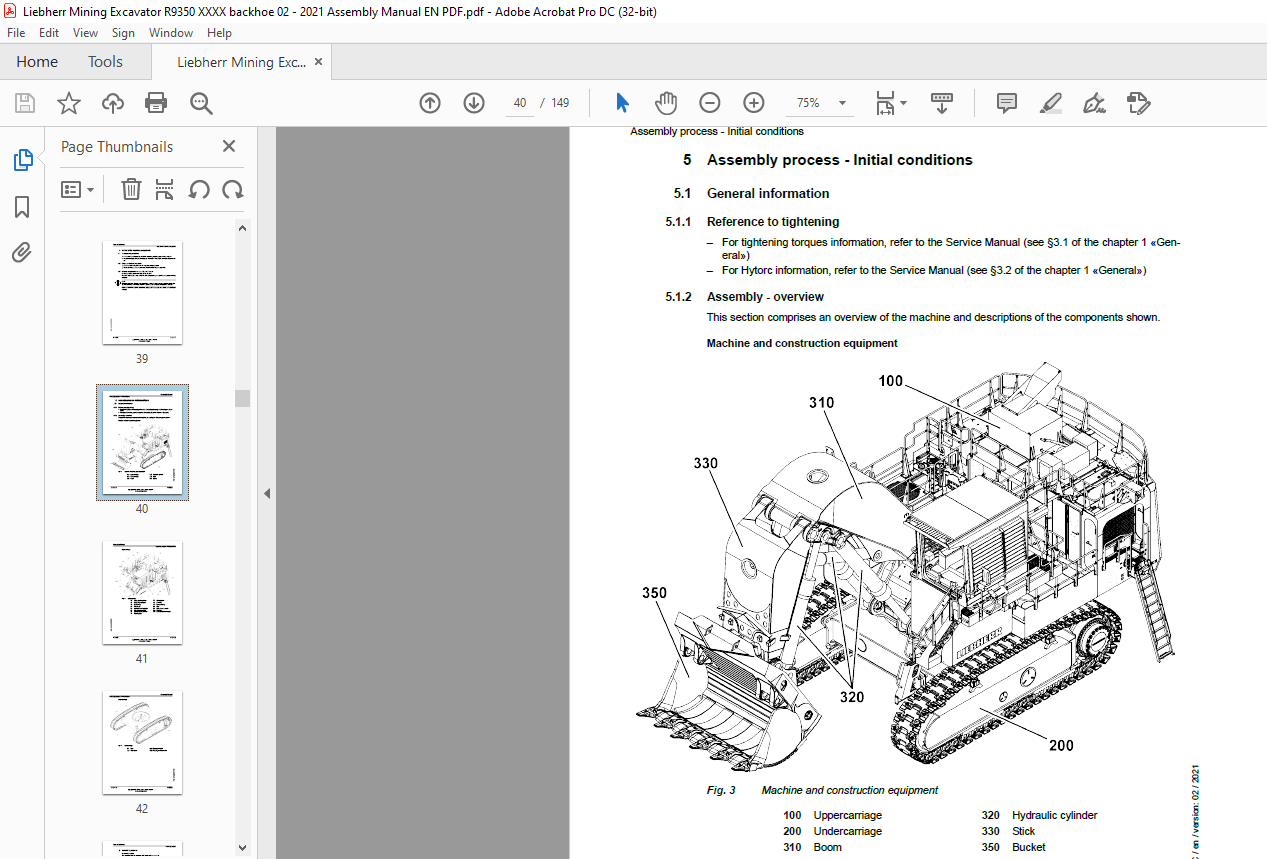The width and height of the screenshot is (1267, 859).
Task: Click the scrolling mode keyboard icon
Action: pyautogui.click(x=942, y=103)
